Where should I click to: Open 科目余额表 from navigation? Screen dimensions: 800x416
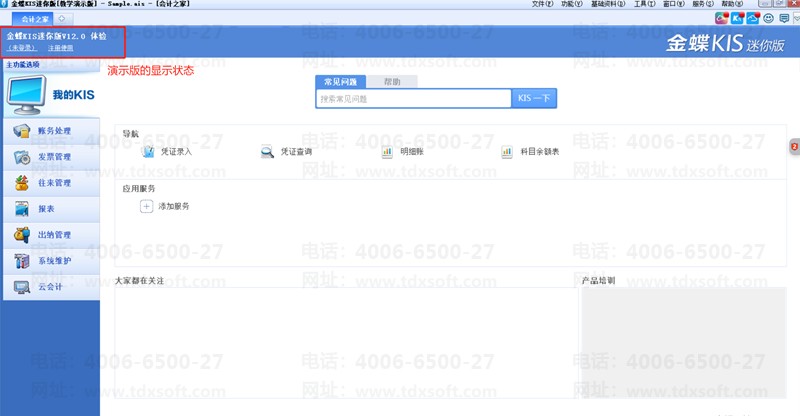tap(530, 152)
